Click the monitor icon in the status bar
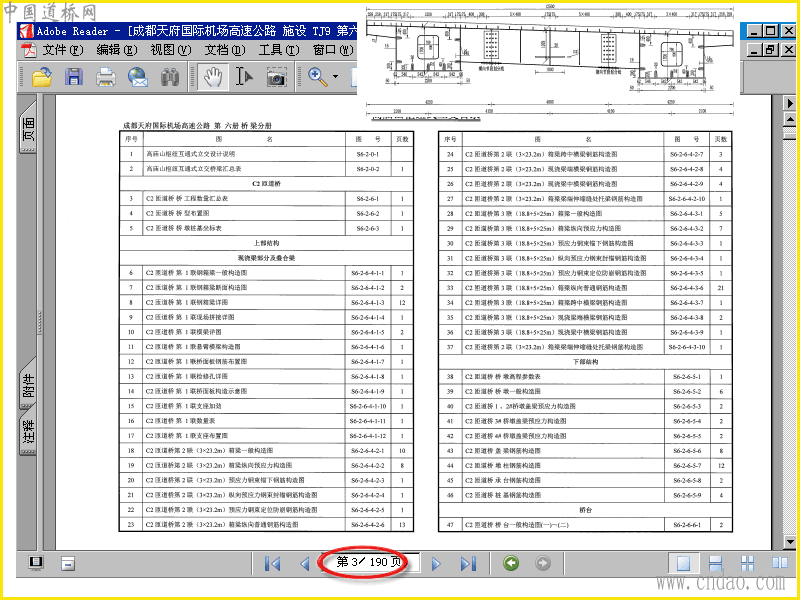 click(x=36, y=563)
